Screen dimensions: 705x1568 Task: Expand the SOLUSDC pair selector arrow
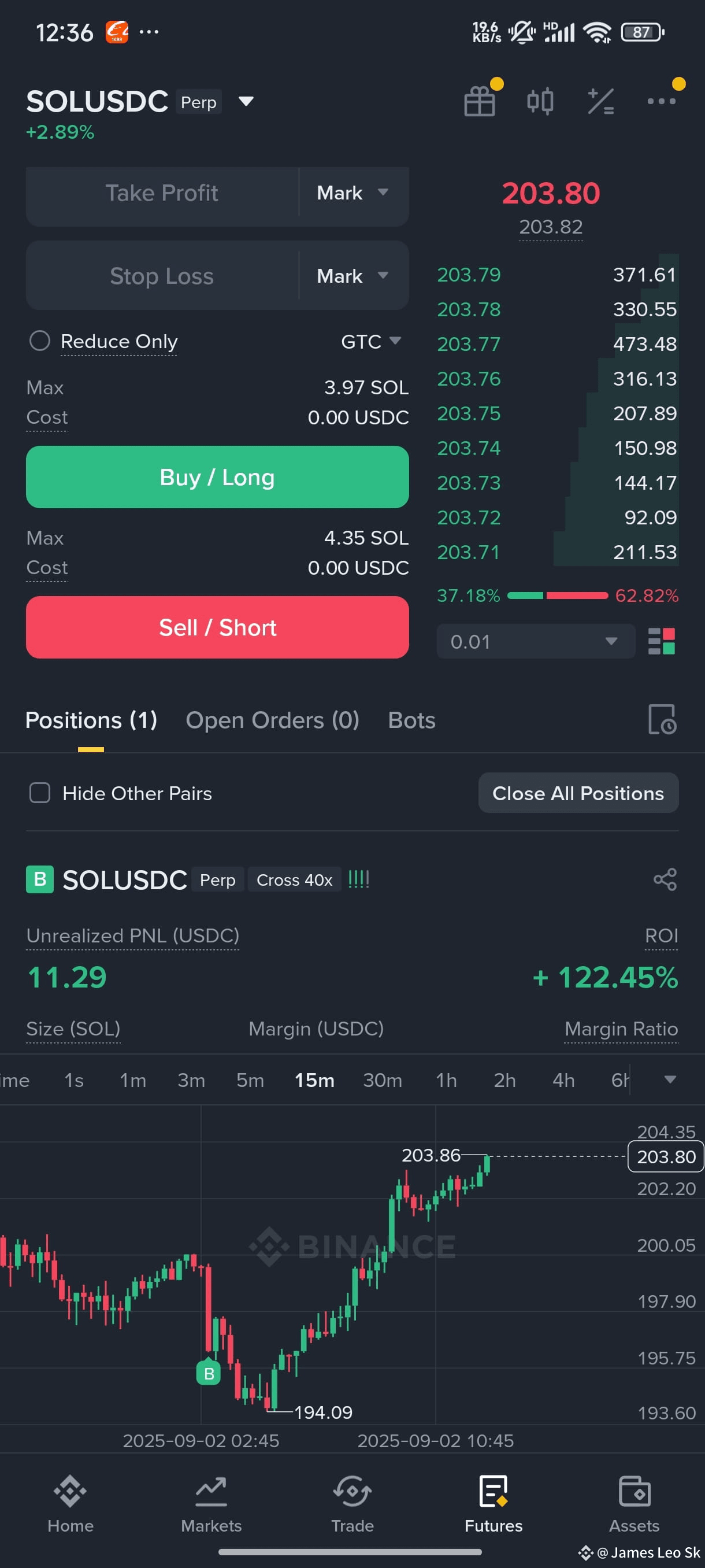click(x=246, y=101)
